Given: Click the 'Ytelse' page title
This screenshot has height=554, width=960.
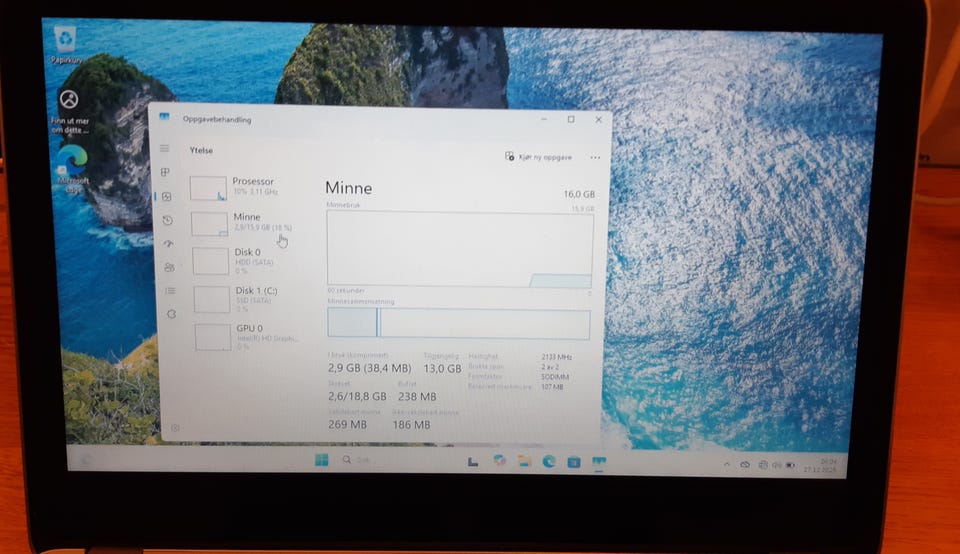Looking at the screenshot, I should click(201, 150).
